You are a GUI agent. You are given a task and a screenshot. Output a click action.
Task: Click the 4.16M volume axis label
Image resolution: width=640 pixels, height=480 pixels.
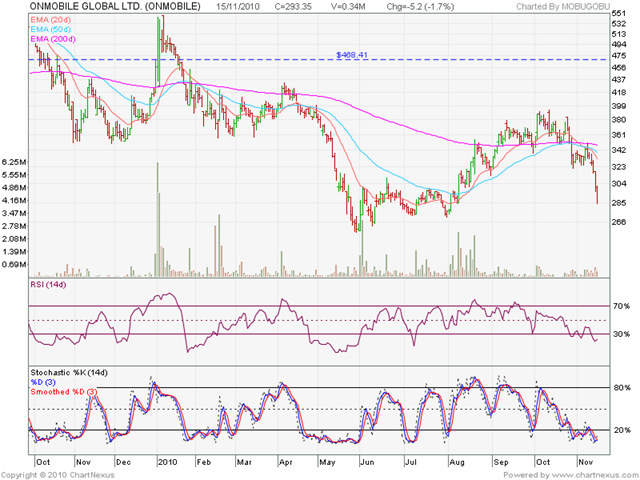tap(13, 200)
